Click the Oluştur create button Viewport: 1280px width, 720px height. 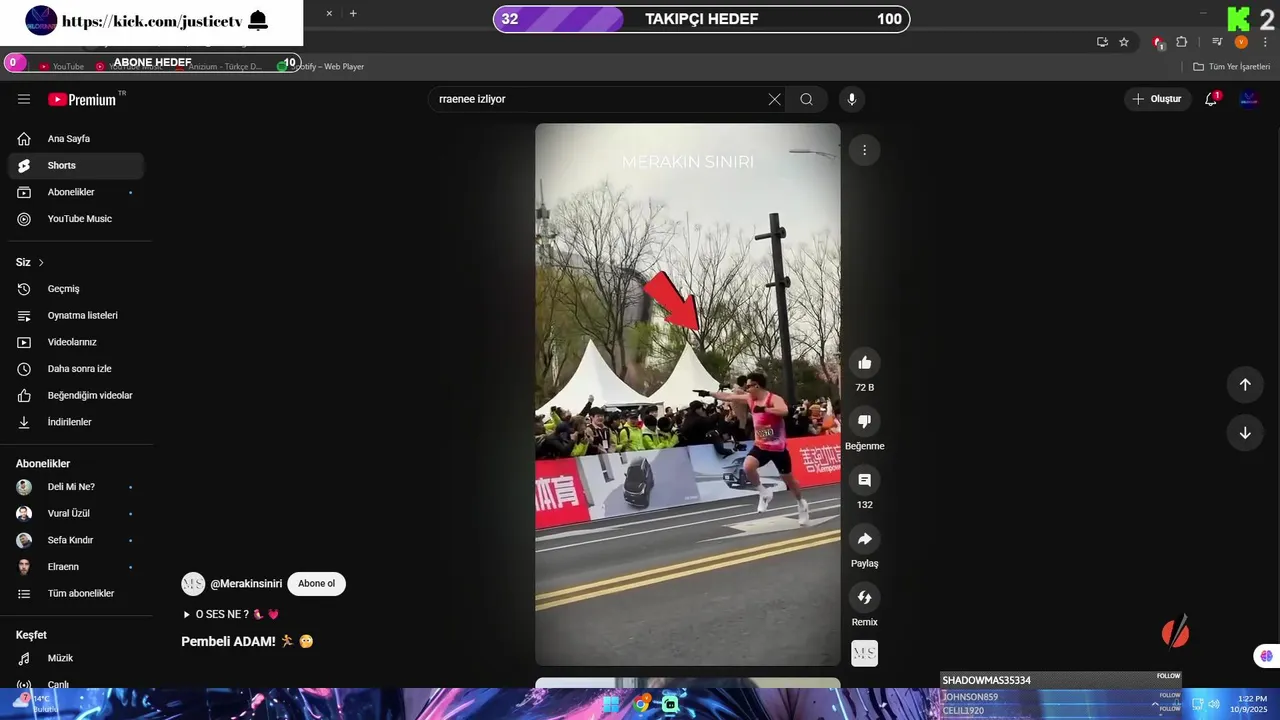click(x=1157, y=99)
